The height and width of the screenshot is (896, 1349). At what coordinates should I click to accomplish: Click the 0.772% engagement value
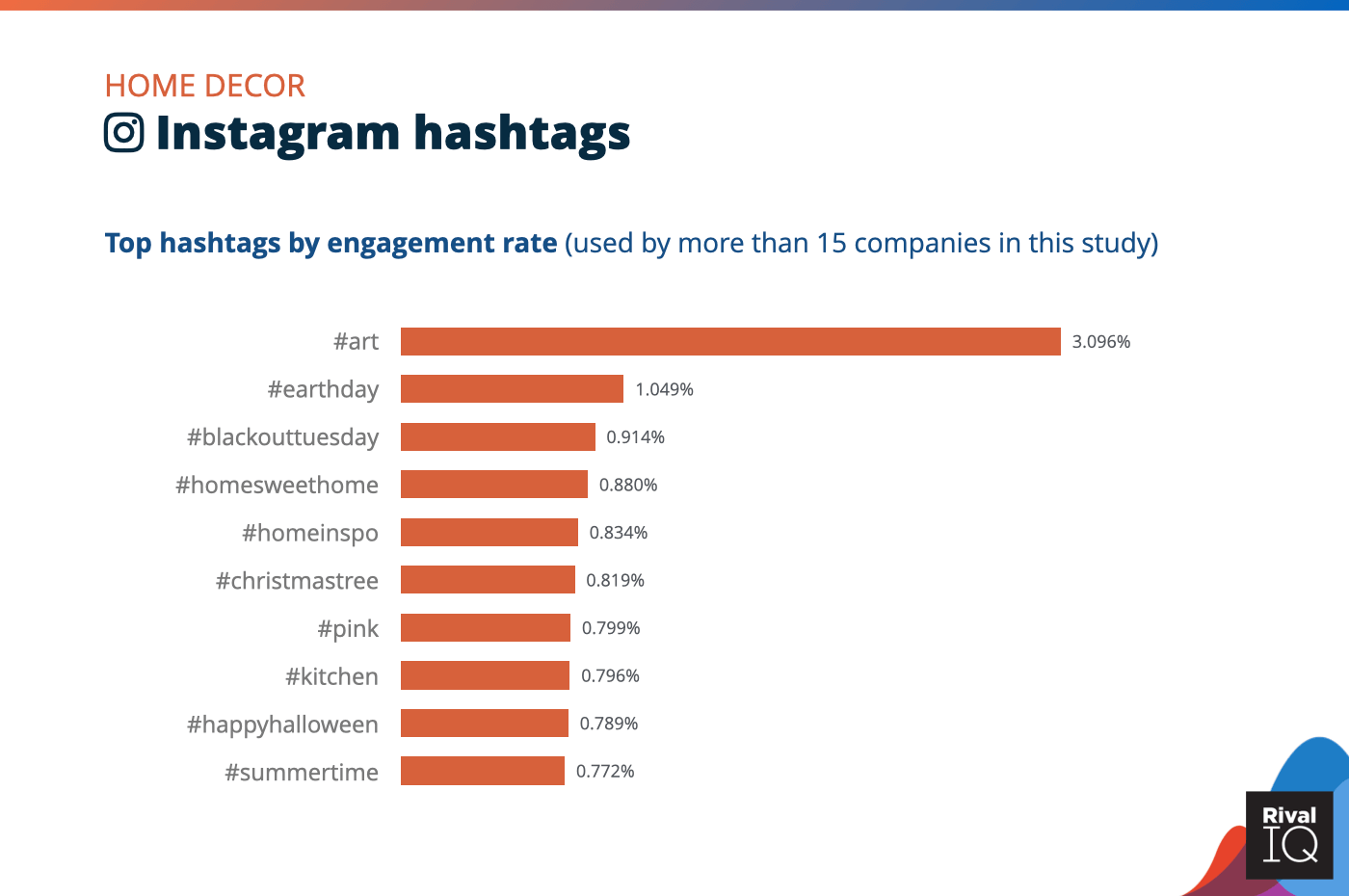(x=605, y=772)
